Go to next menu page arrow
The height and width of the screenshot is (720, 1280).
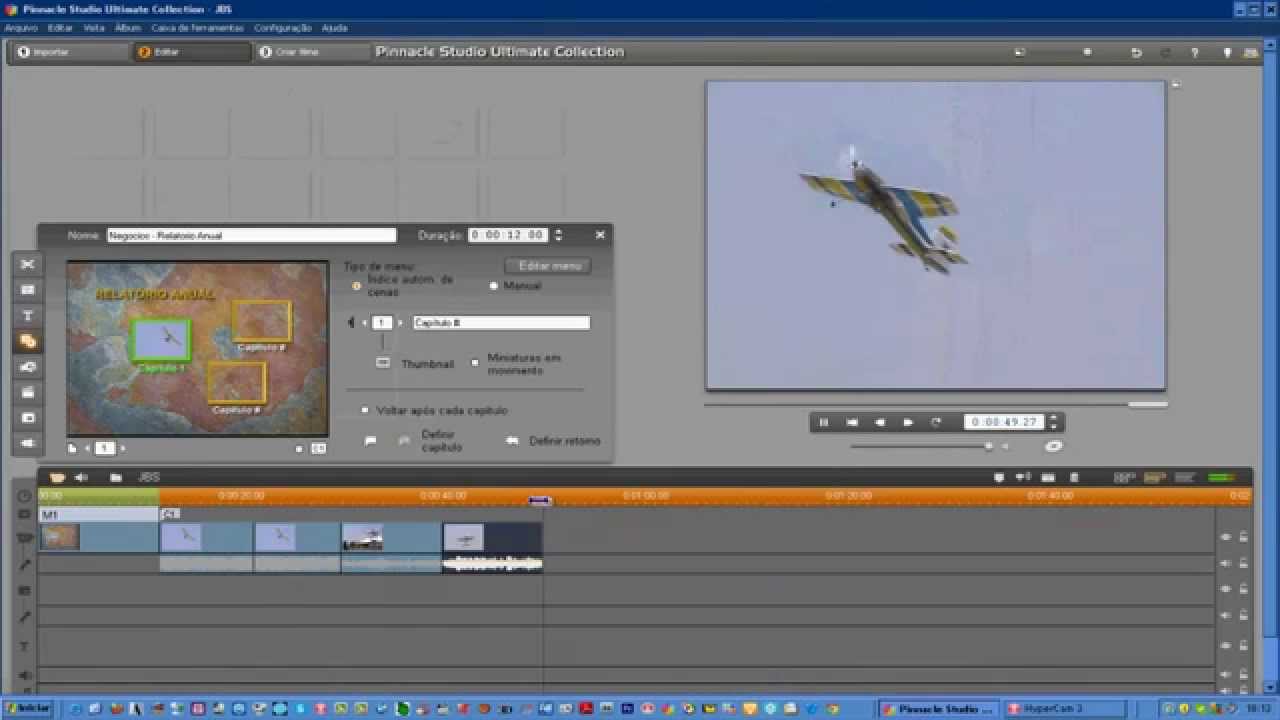point(122,449)
